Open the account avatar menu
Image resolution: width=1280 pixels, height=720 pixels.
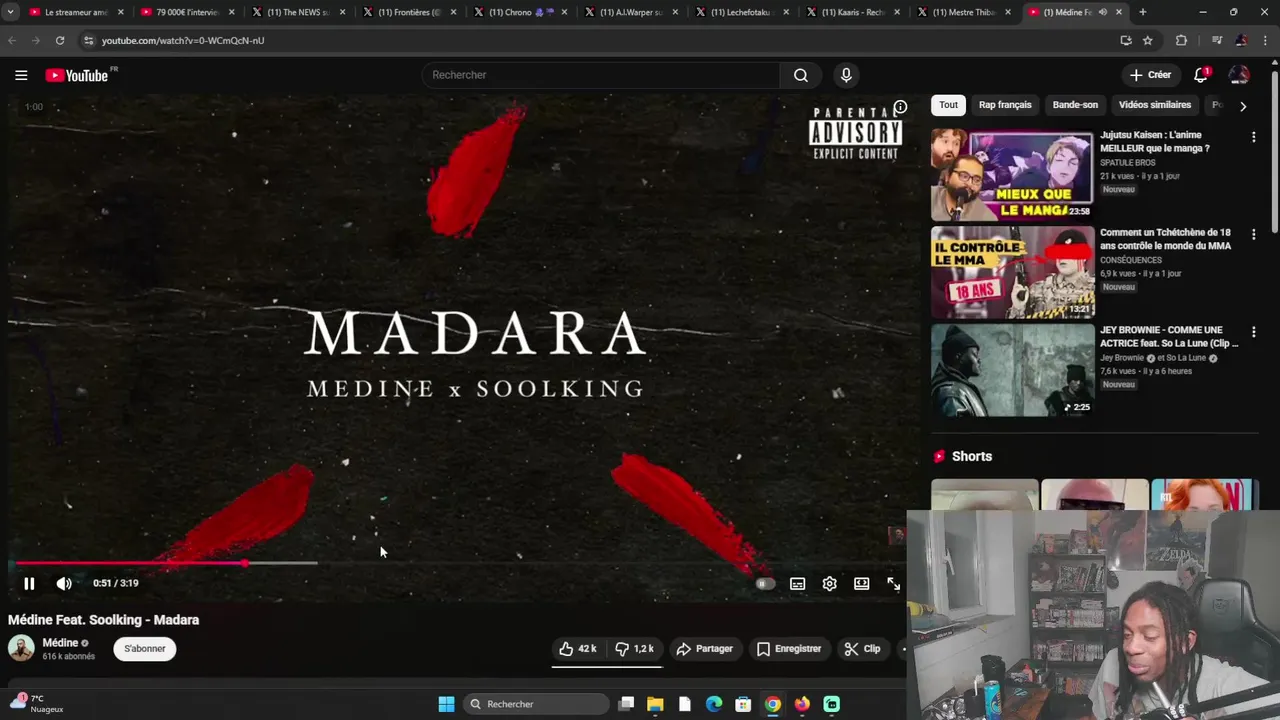tap(1239, 75)
